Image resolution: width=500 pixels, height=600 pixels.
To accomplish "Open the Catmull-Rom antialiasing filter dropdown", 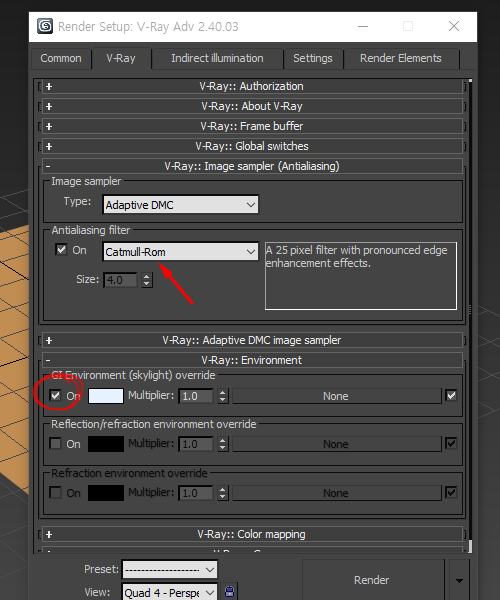I will [181, 252].
